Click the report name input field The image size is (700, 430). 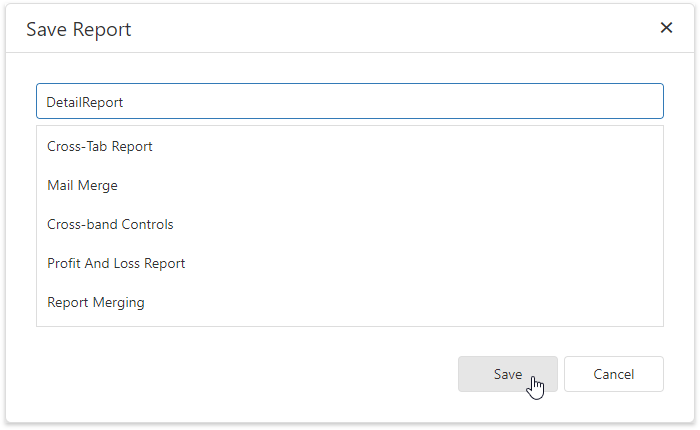pos(349,102)
